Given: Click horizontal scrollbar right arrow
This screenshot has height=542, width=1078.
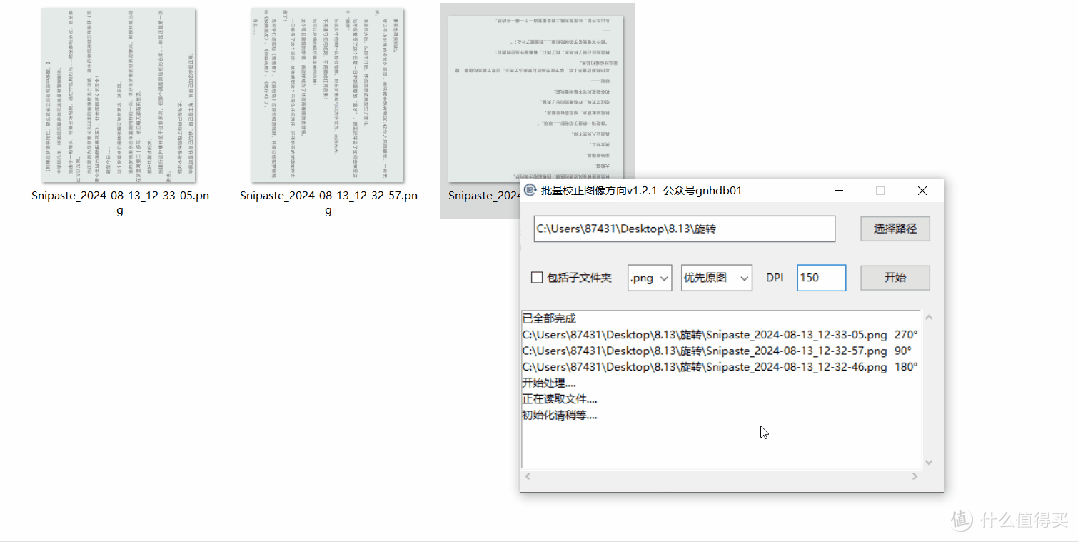Looking at the screenshot, I should (x=914, y=476).
